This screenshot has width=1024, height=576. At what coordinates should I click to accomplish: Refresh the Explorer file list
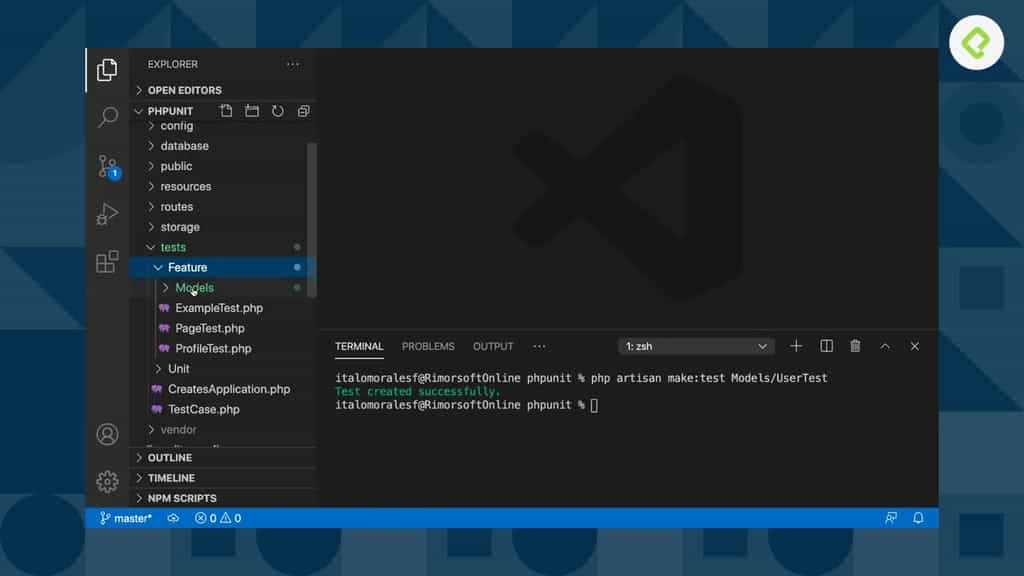tap(278, 111)
